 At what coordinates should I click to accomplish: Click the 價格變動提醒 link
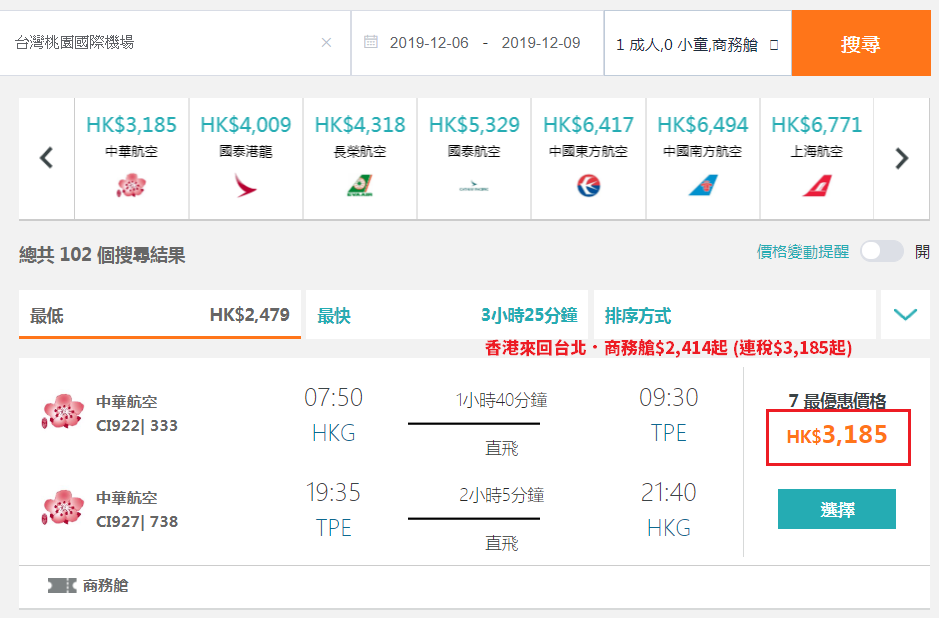coord(802,252)
